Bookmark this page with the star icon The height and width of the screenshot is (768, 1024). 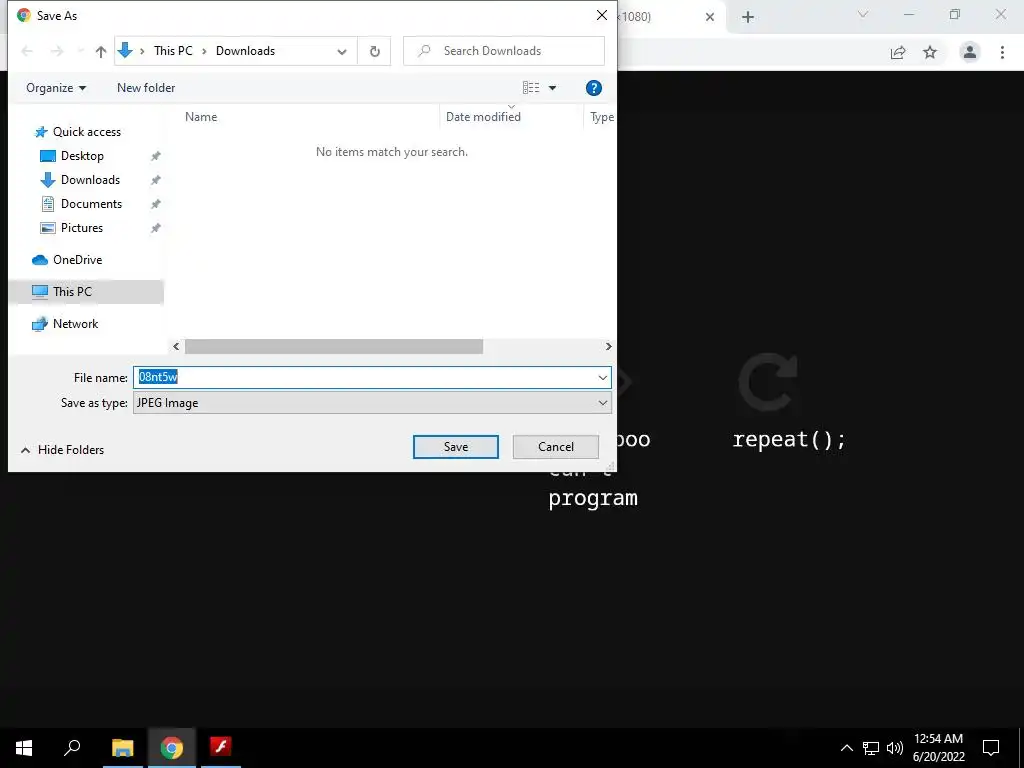(x=930, y=52)
